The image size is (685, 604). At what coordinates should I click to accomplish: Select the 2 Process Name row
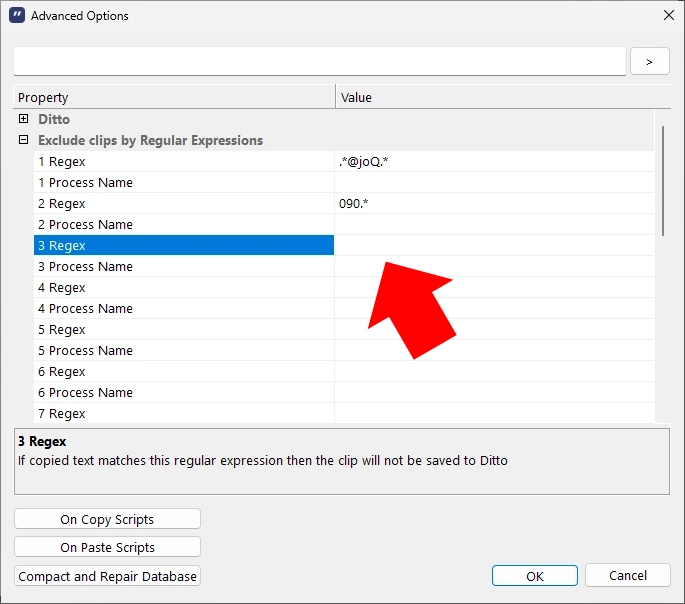pos(183,224)
